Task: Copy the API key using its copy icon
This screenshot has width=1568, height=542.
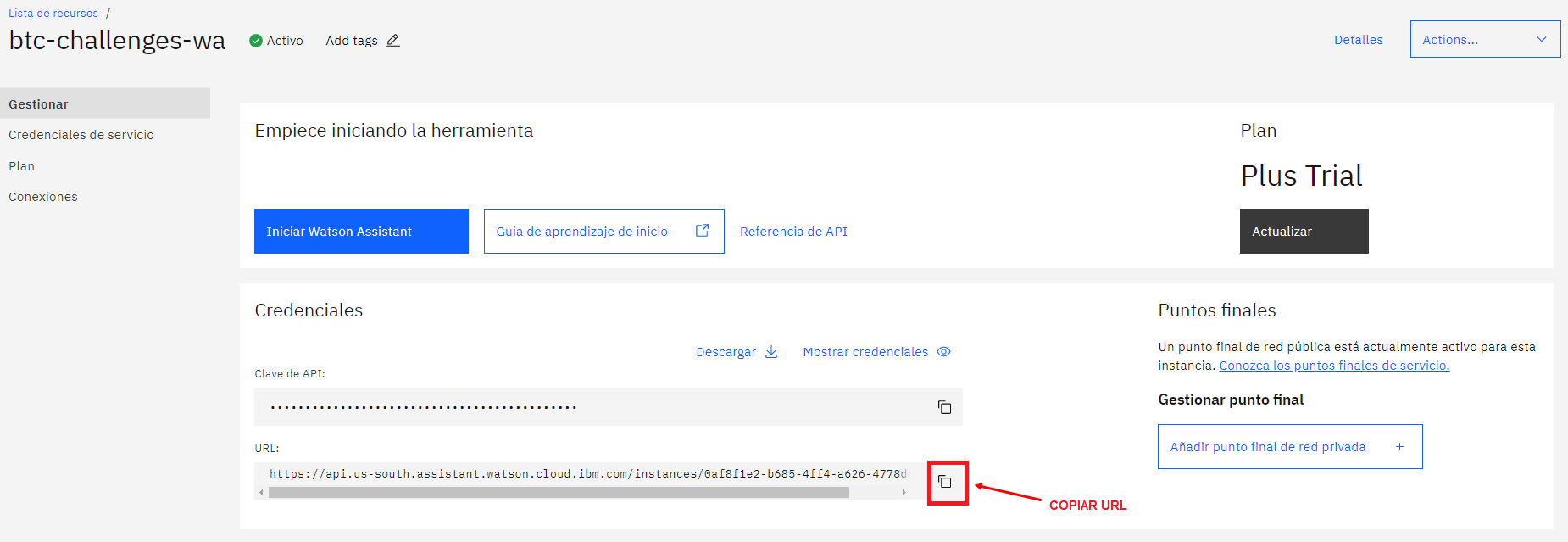Action: pos(944,407)
